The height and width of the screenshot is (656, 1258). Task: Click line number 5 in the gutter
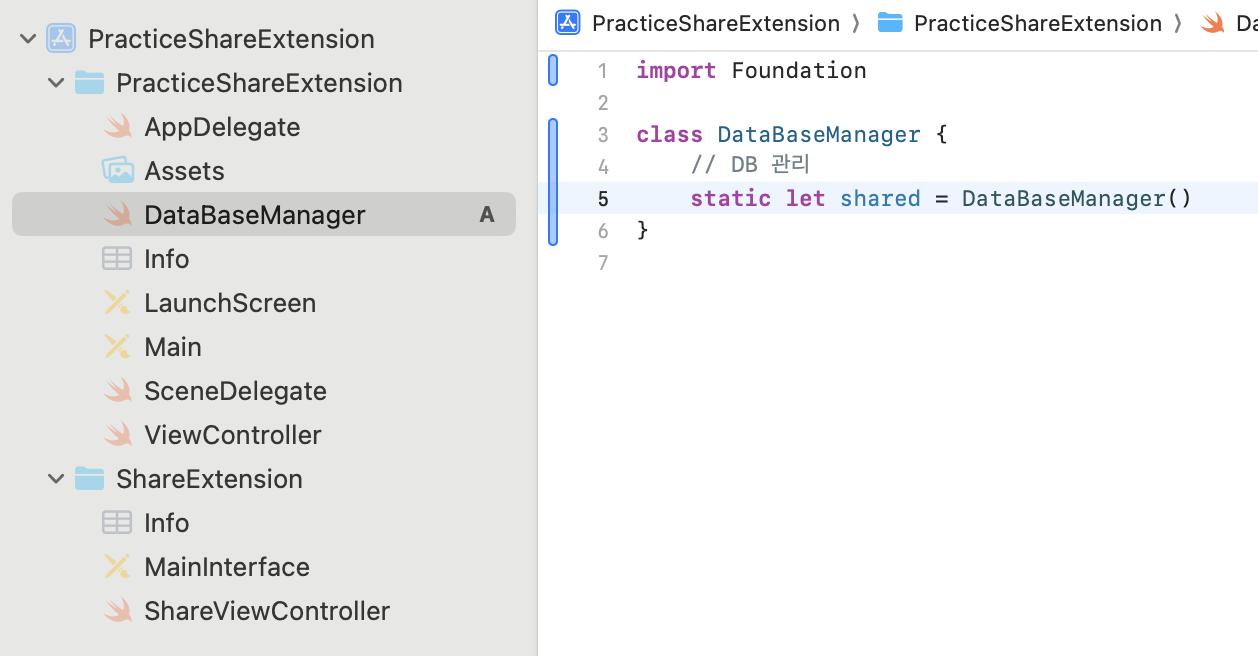603,199
